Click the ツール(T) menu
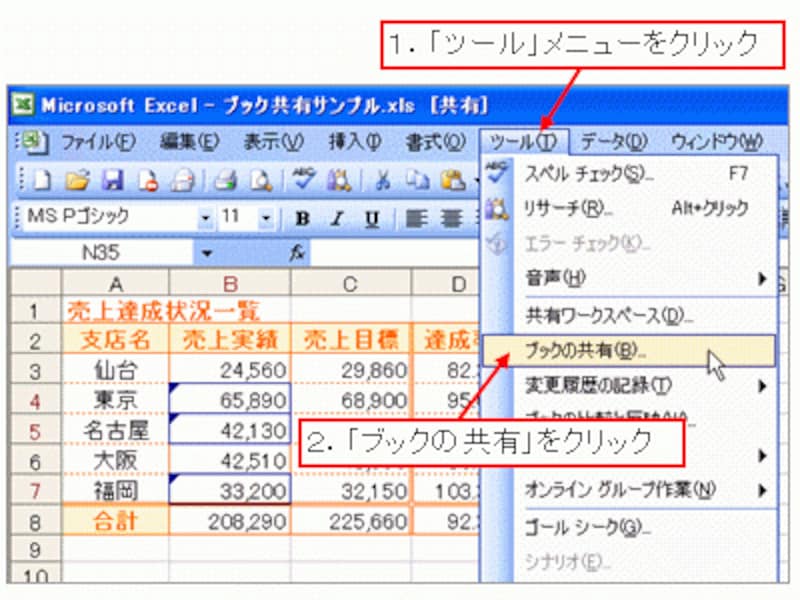Viewport: 800px width, 600px height. [x=523, y=142]
